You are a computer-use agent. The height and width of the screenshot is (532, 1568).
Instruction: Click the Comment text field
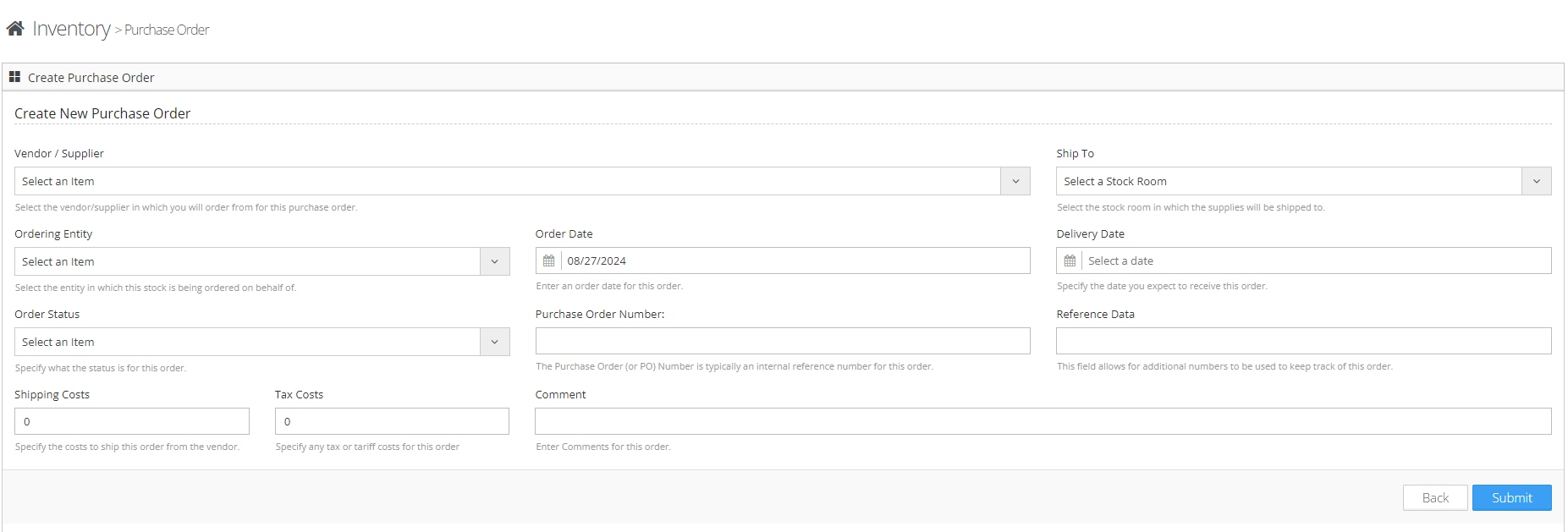[x=1043, y=421]
